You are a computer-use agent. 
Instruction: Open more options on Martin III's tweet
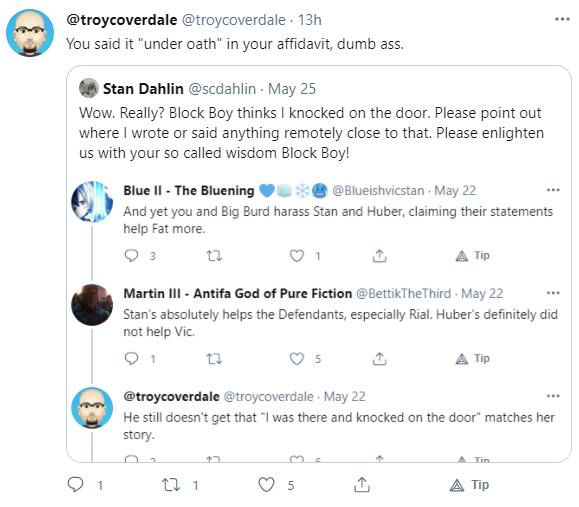pyautogui.click(x=553, y=293)
